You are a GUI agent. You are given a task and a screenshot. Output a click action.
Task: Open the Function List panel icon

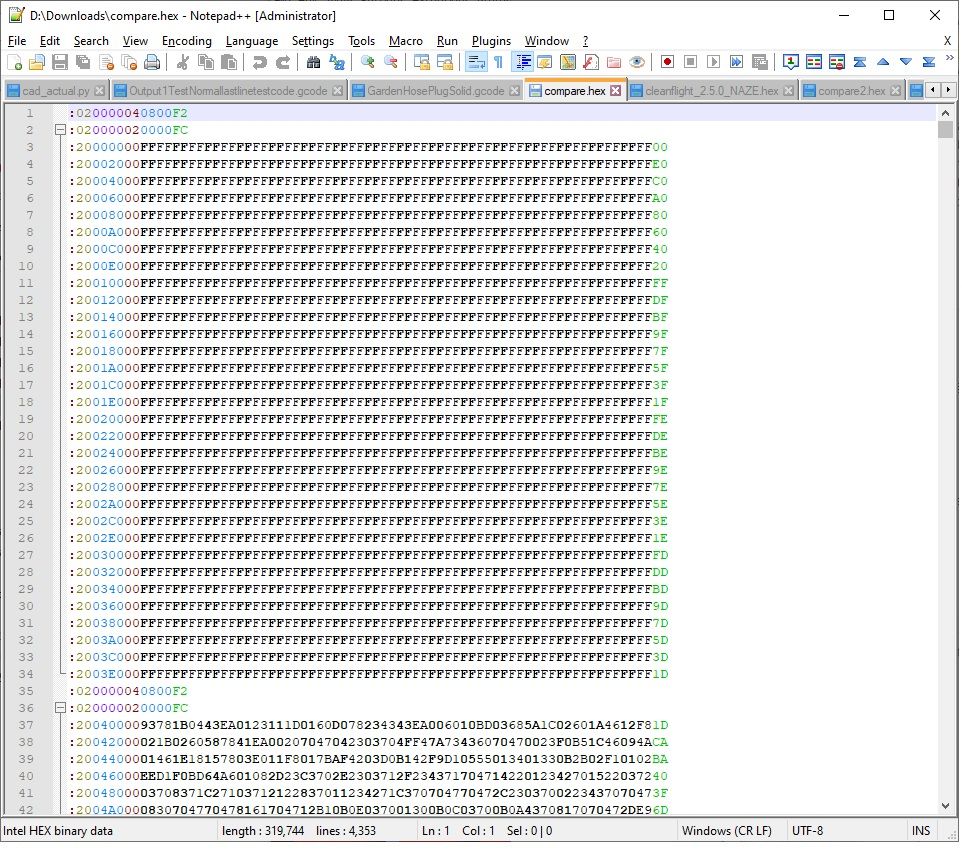click(x=591, y=62)
